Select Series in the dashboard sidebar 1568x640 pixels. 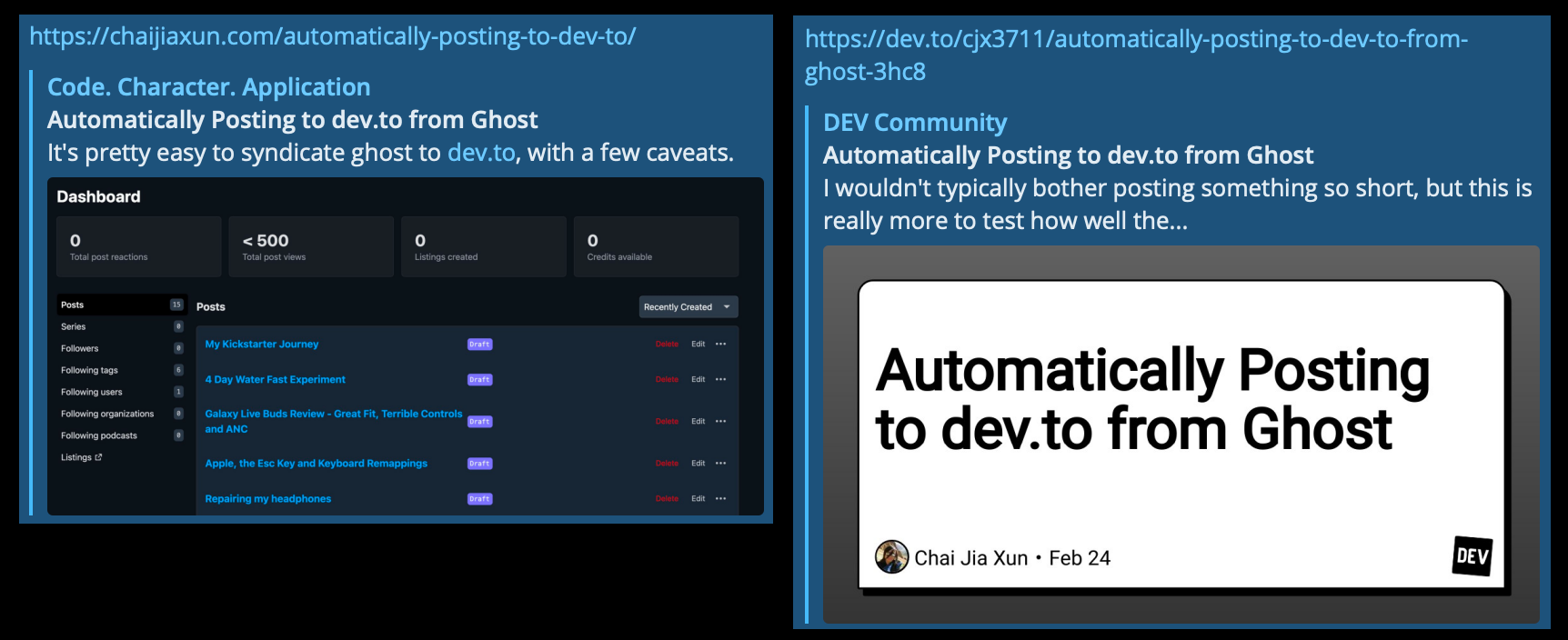121,326
